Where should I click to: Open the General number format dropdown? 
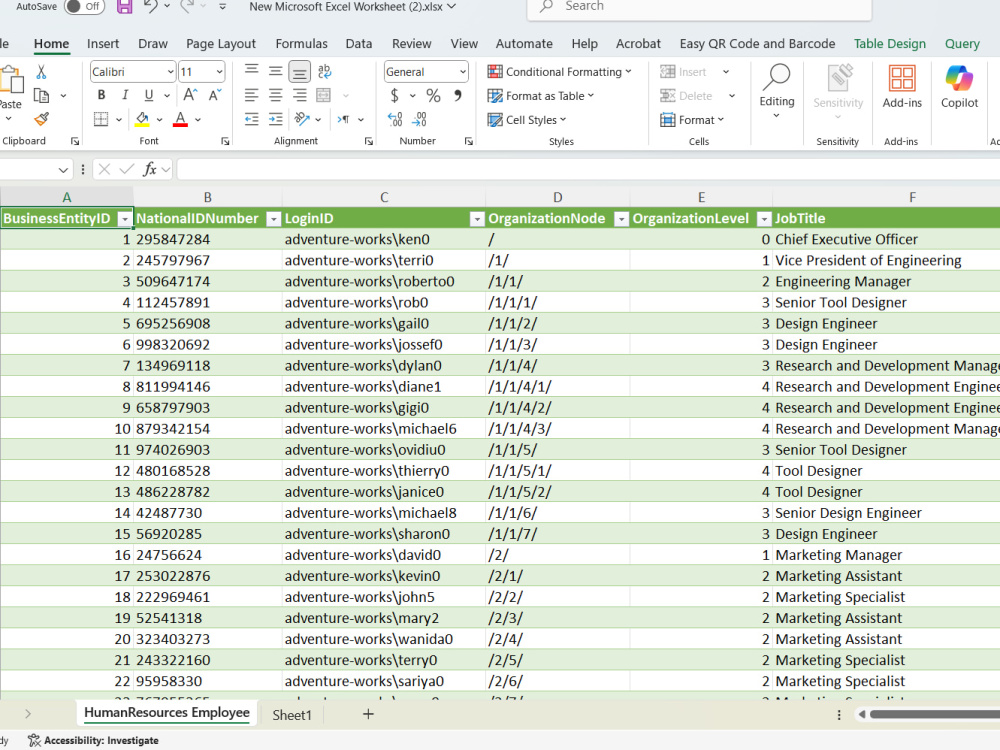[x=462, y=72]
